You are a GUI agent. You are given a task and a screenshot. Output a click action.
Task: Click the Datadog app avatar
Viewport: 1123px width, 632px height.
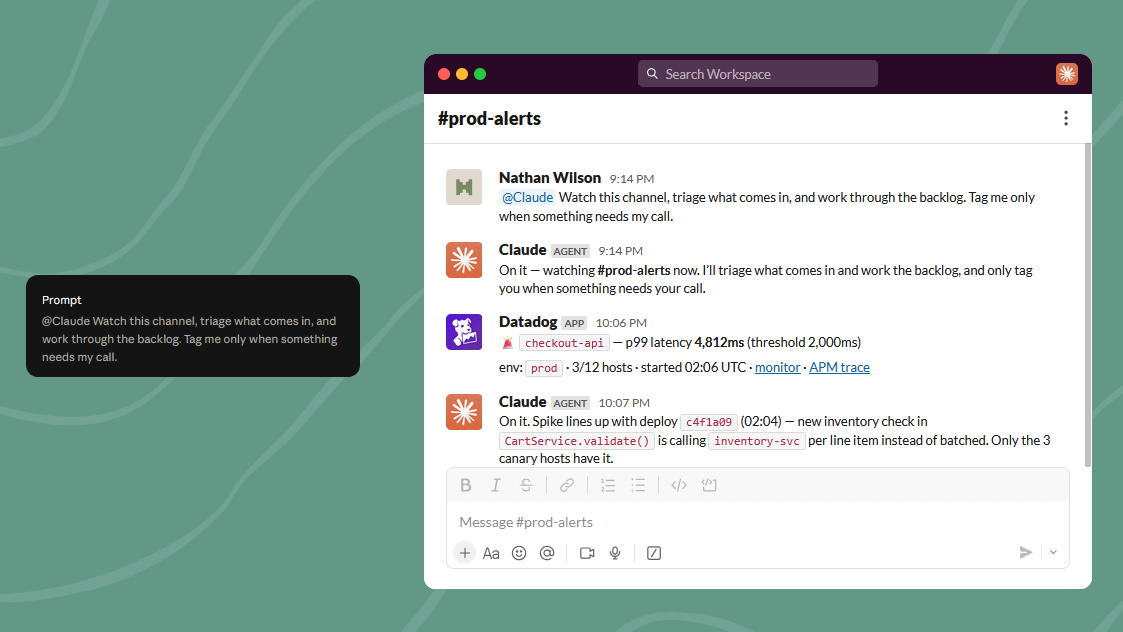(x=464, y=332)
